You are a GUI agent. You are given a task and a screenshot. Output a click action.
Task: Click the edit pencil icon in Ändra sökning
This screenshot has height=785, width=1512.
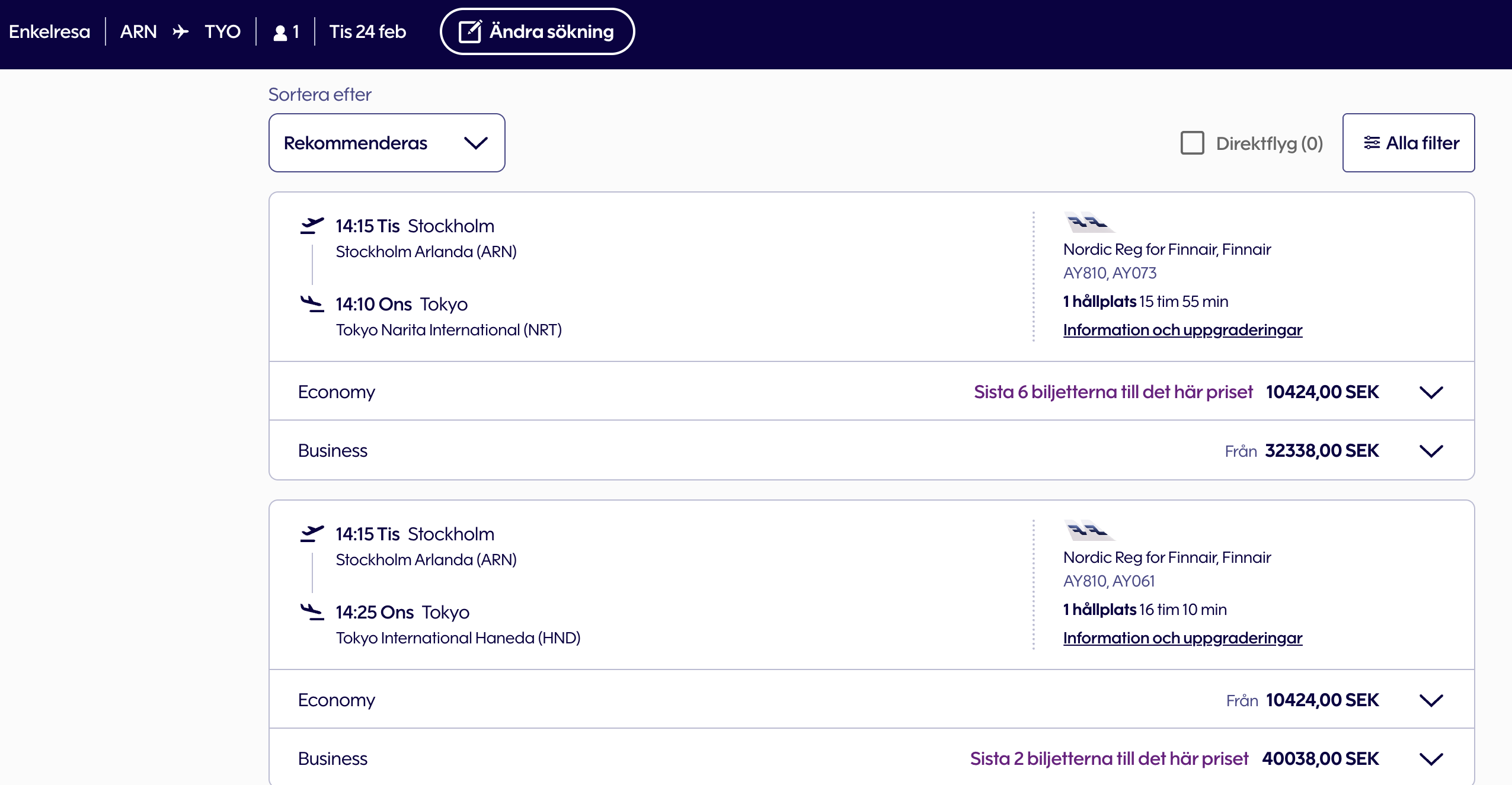[470, 31]
